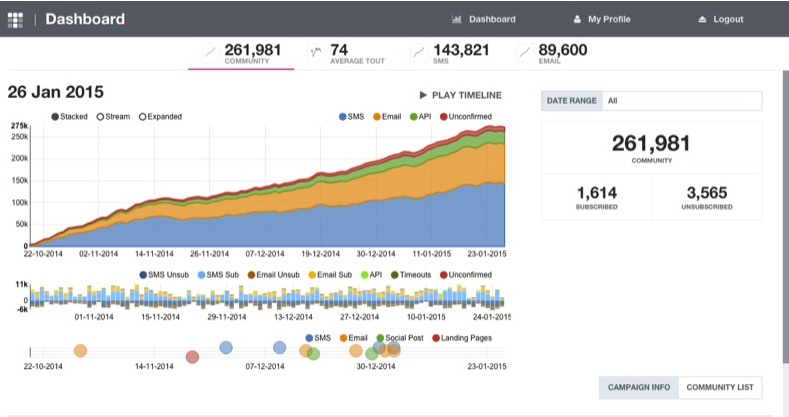Select the 143,821 SMS stat tab
The height and width of the screenshot is (417, 789).
pyautogui.click(x=450, y=53)
